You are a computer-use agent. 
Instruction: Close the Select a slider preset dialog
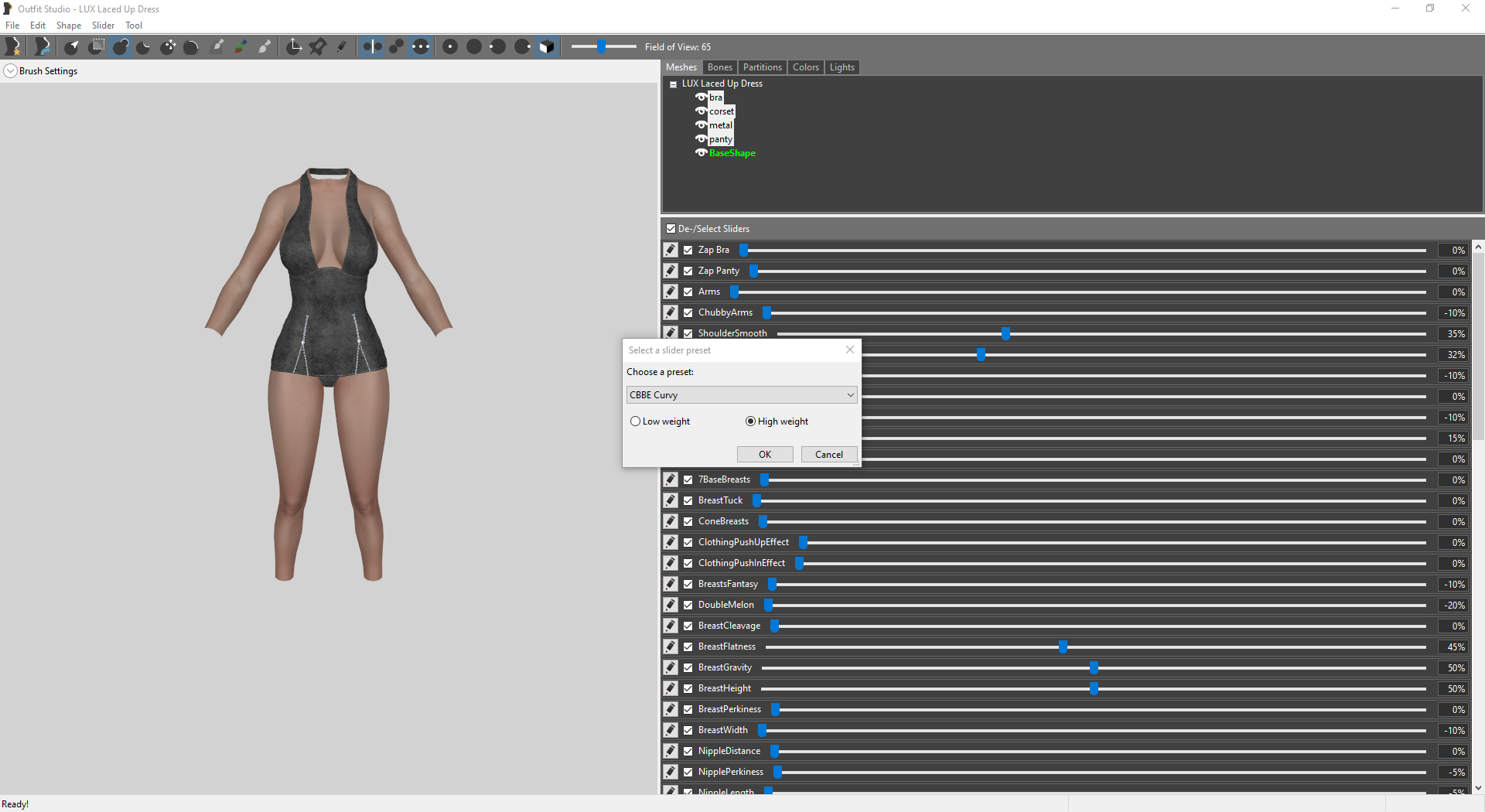(x=850, y=350)
